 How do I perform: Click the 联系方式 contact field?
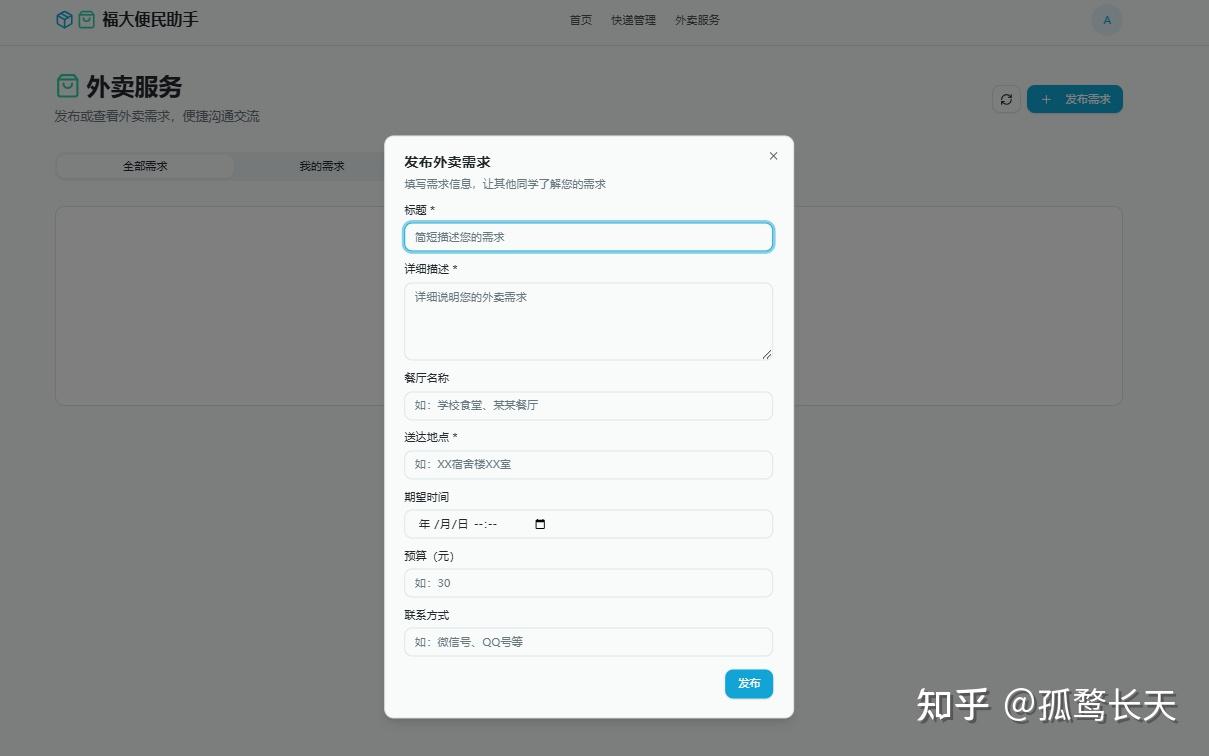[x=588, y=641]
